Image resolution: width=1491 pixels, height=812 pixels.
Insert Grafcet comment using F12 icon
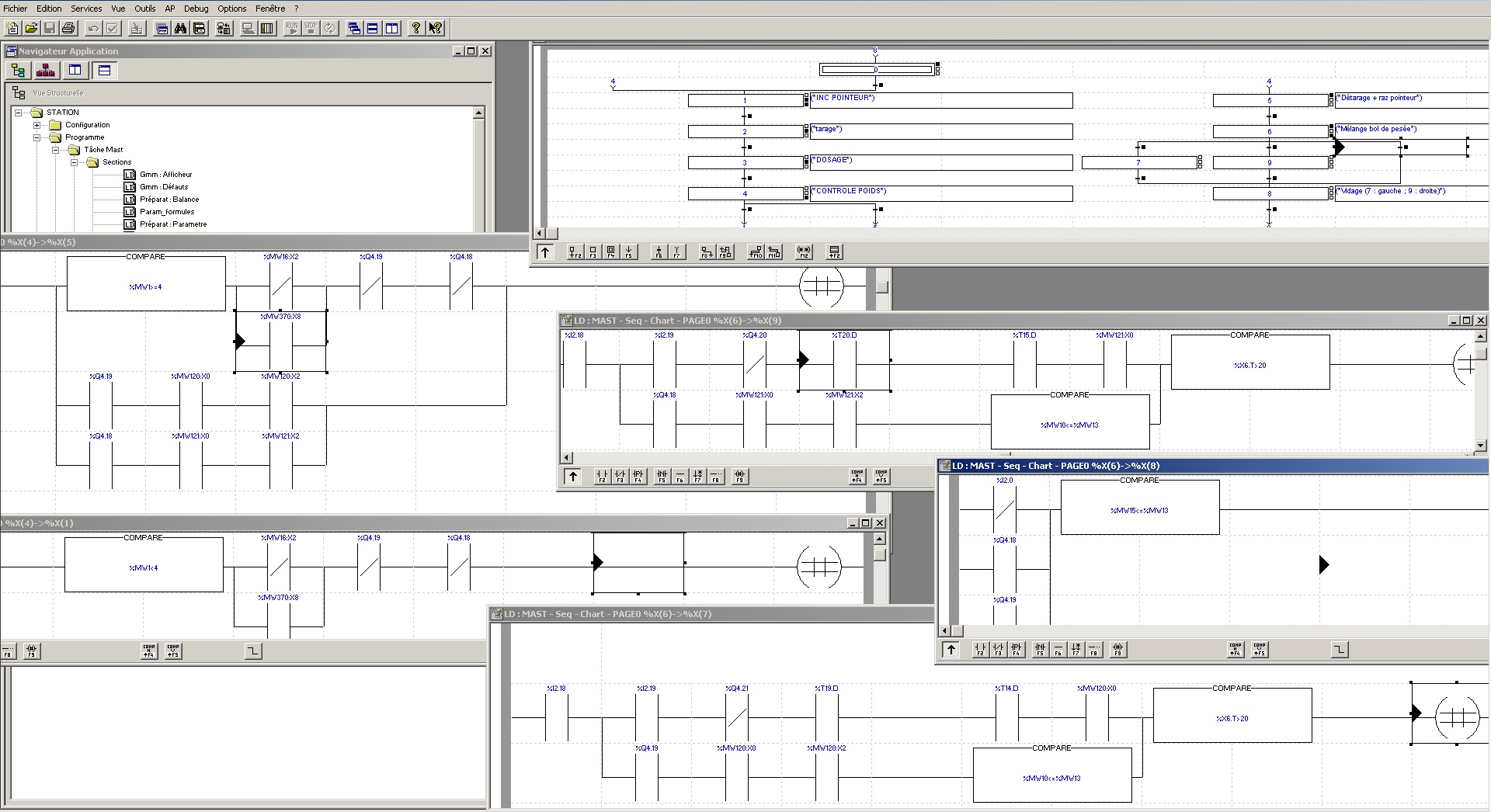[804, 252]
